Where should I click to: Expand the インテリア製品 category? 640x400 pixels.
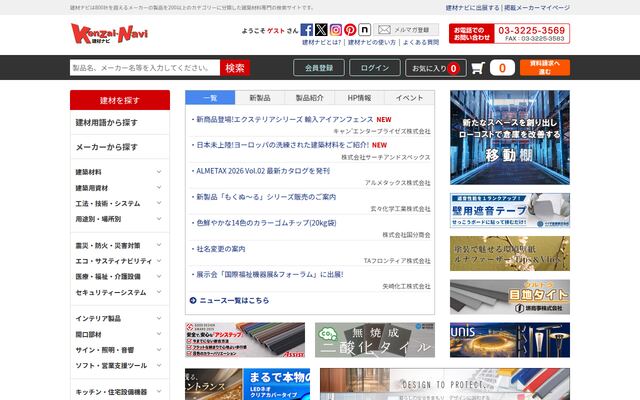point(119,318)
